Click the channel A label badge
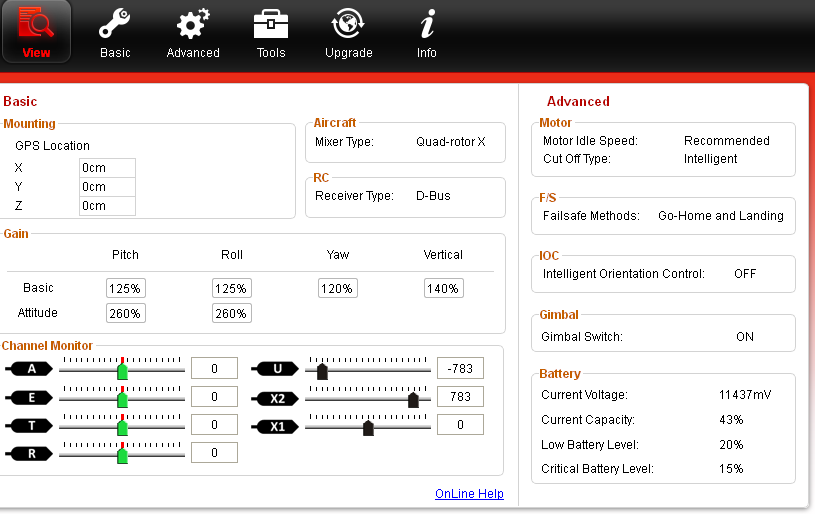The width and height of the screenshot is (815, 514). [29, 369]
